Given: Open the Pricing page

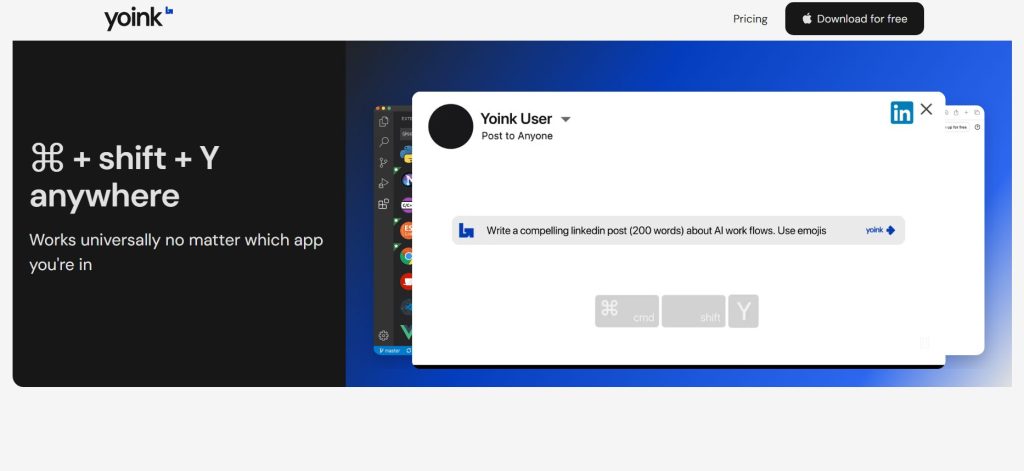Looking at the screenshot, I should (x=750, y=19).
